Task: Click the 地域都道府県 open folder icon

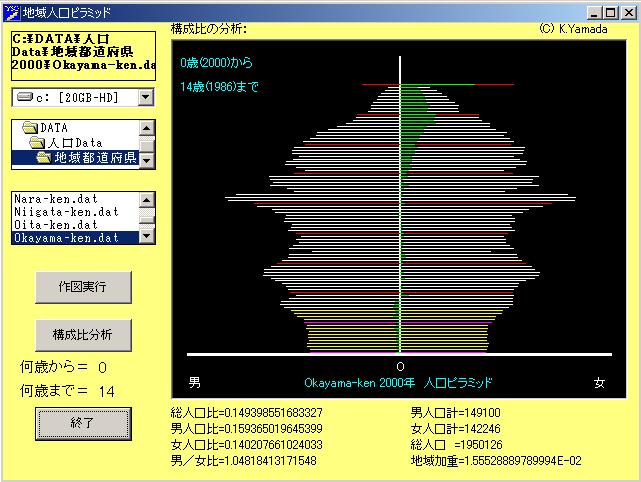Action: (45, 158)
